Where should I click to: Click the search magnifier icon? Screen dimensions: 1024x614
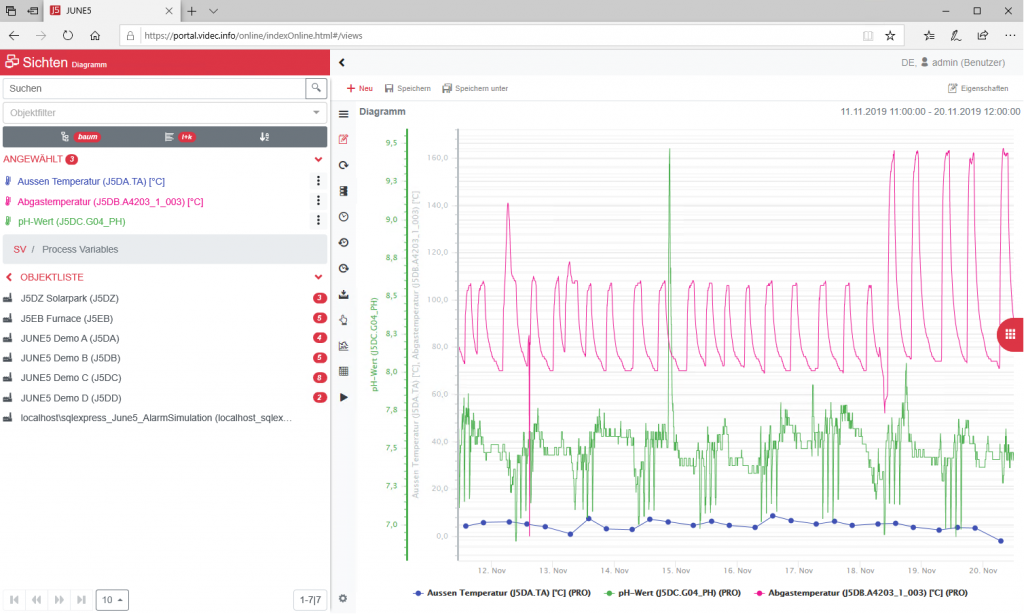point(316,88)
